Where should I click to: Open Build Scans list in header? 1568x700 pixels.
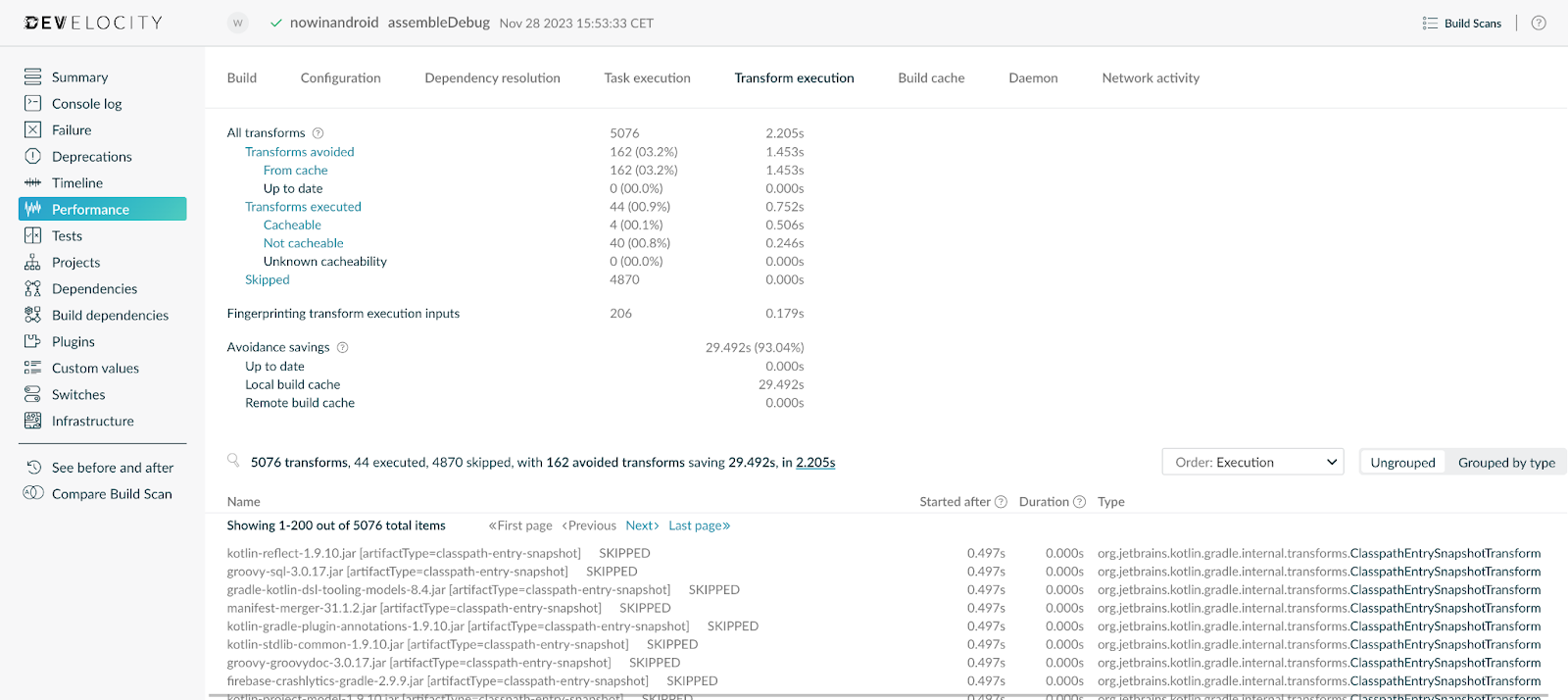tap(1462, 23)
